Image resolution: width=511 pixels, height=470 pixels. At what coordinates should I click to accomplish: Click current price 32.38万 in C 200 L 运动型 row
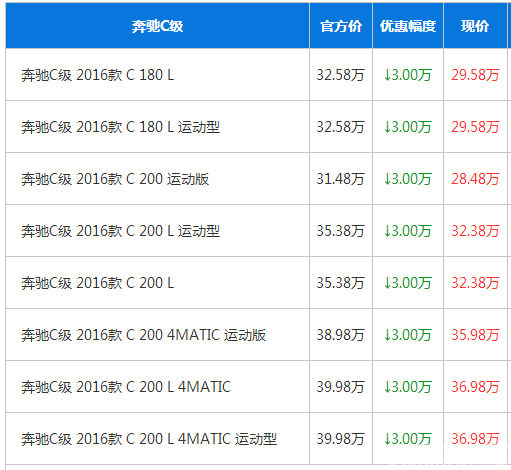coord(475,231)
